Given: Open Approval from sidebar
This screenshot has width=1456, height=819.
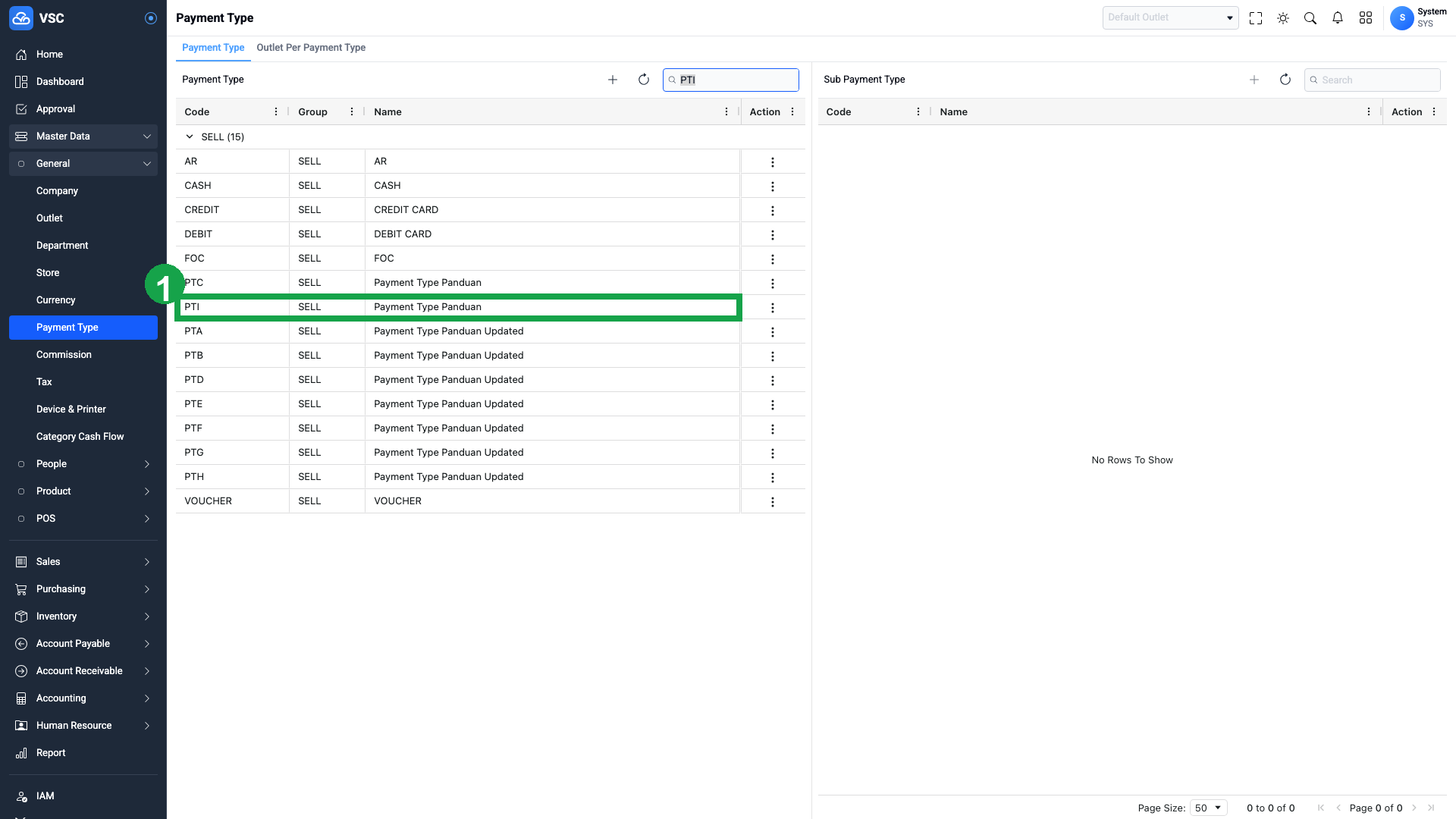Looking at the screenshot, I should pos(83,109).
